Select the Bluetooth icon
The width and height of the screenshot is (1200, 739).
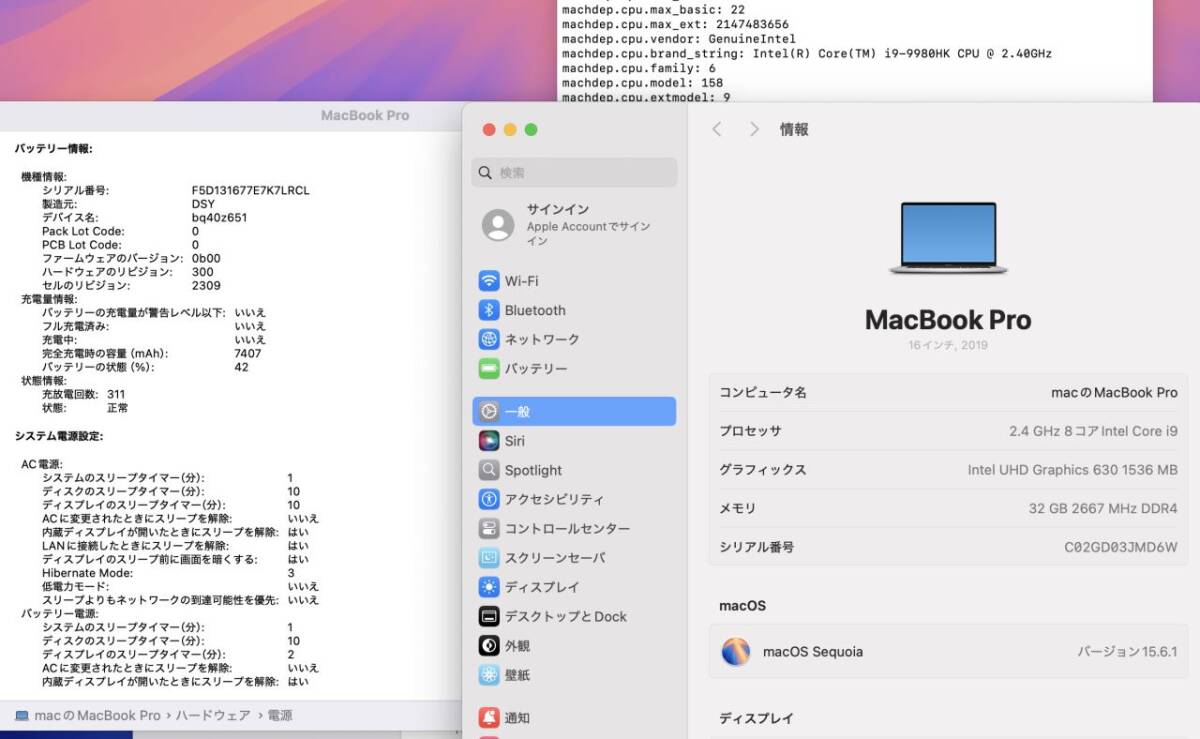489,310
